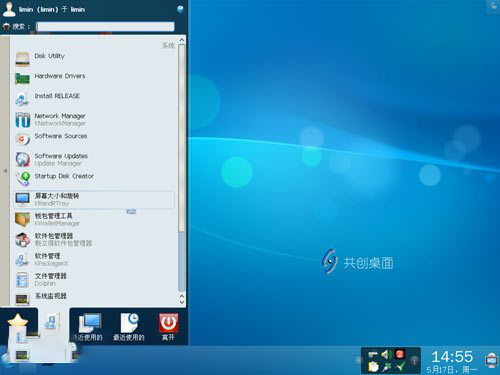Open the red Leave power tab
The width and height of the screenshot is (500, 375).
(x=168, y=327)
